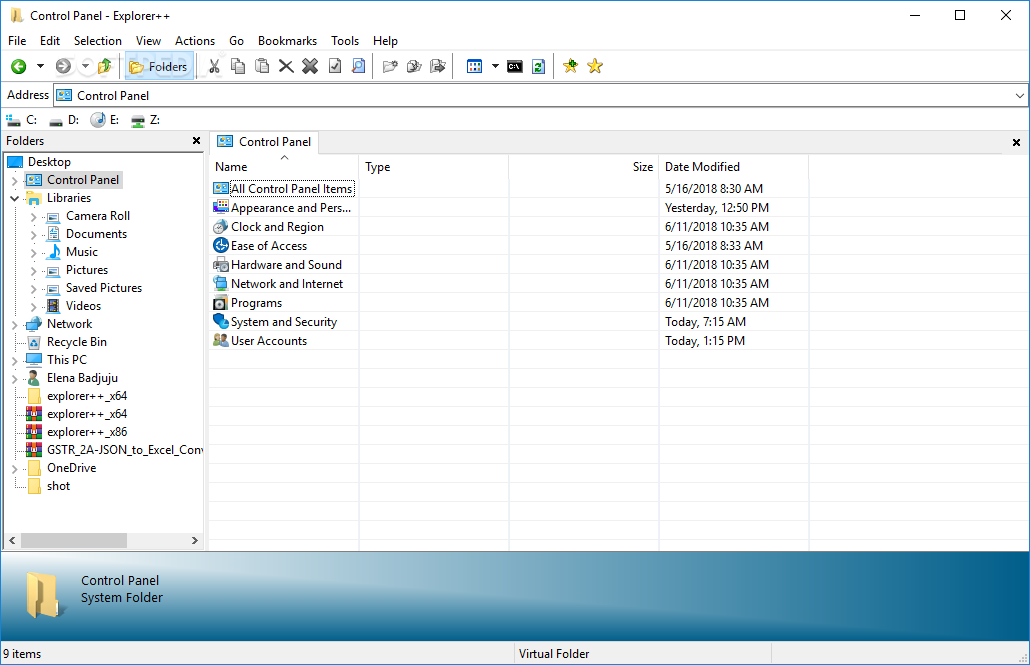
Task: Open Properties with checkmark page icon
Action: (x=334, y=66)
